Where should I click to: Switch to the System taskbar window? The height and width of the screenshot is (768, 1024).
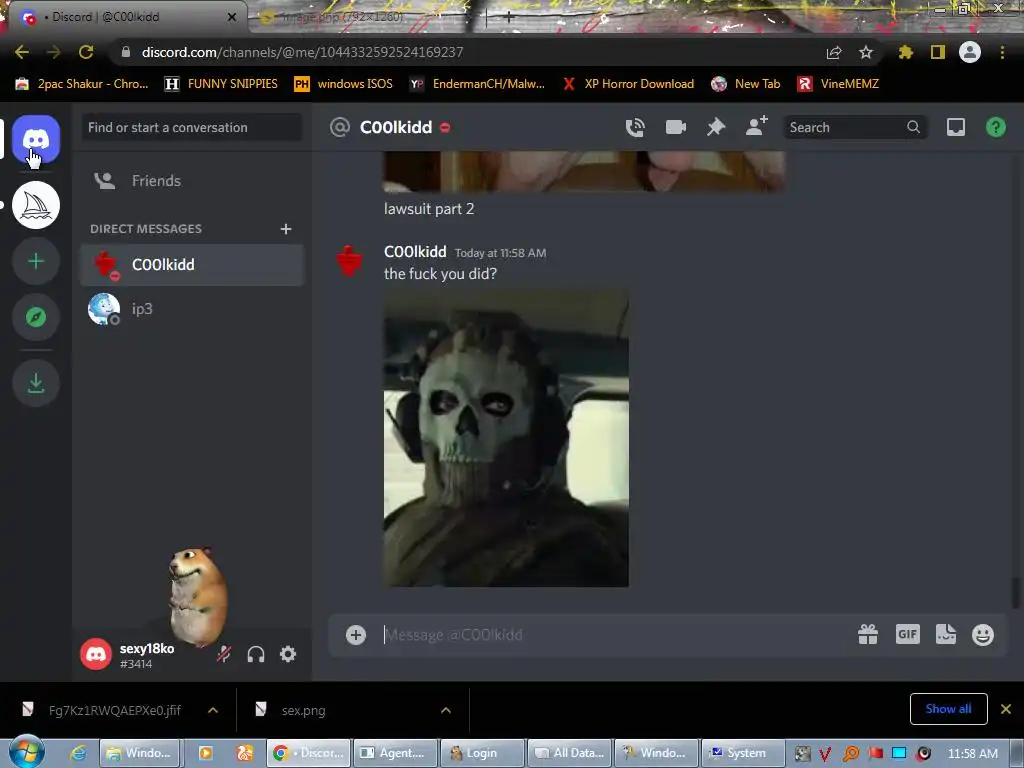click(x=743, y=753)
